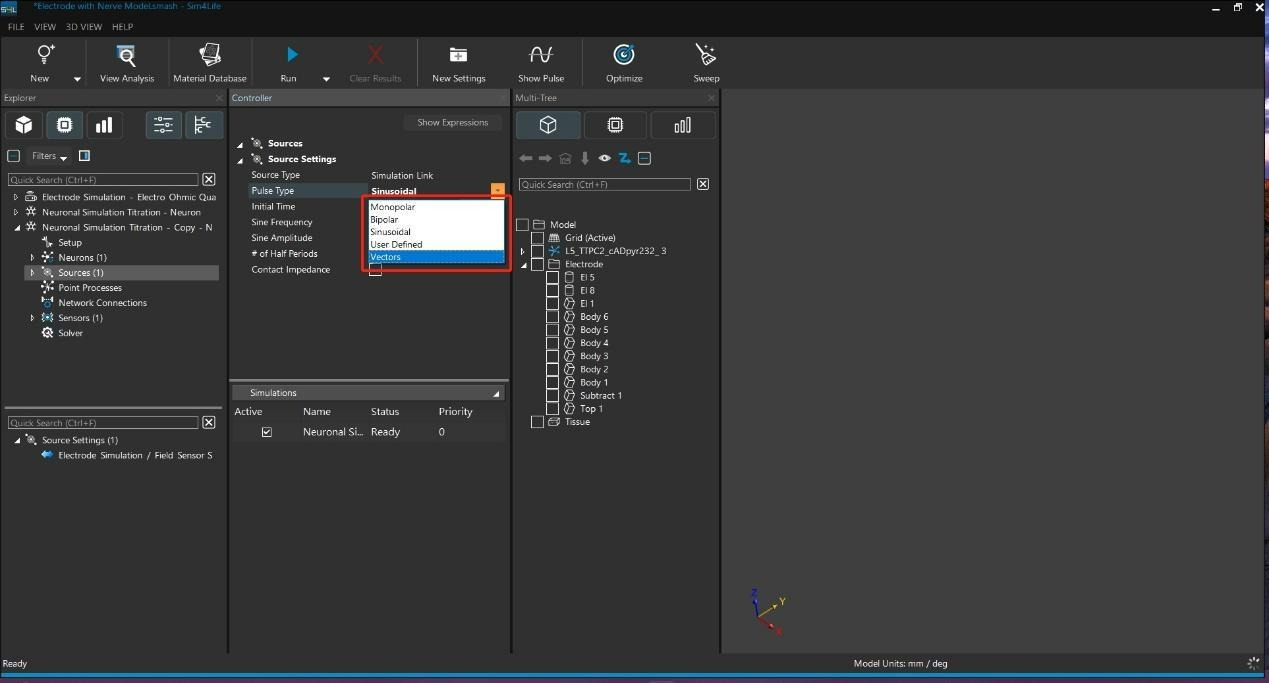
Task: Toggle the Grid (Active) checkbox
Action: (x=537, y=238)
